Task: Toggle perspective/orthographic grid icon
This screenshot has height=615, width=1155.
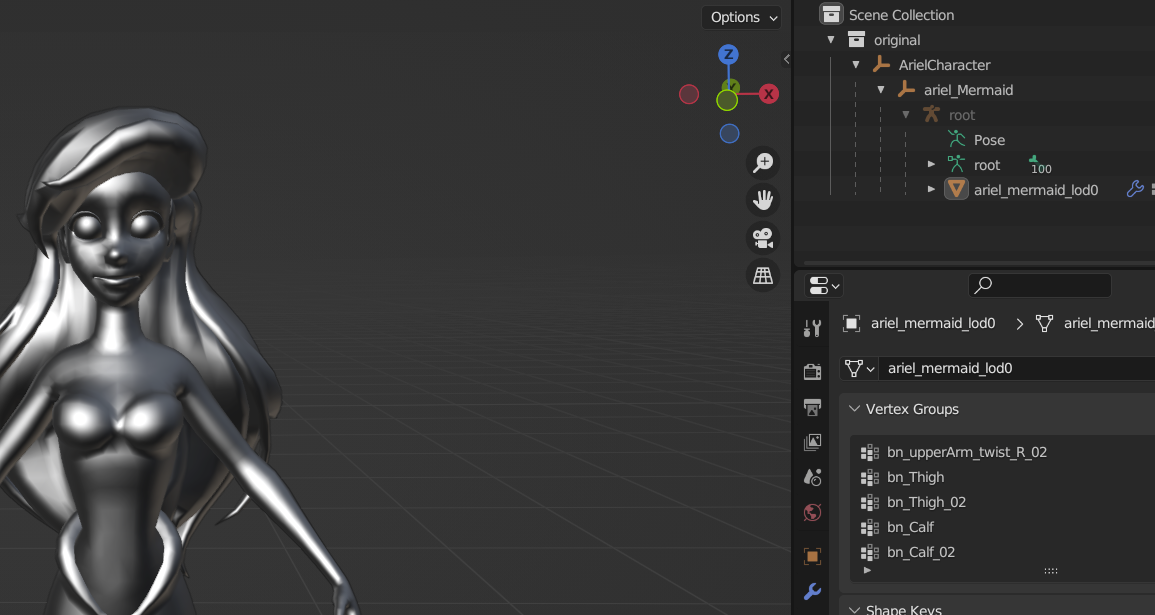Action: click(x=763, y=275)
